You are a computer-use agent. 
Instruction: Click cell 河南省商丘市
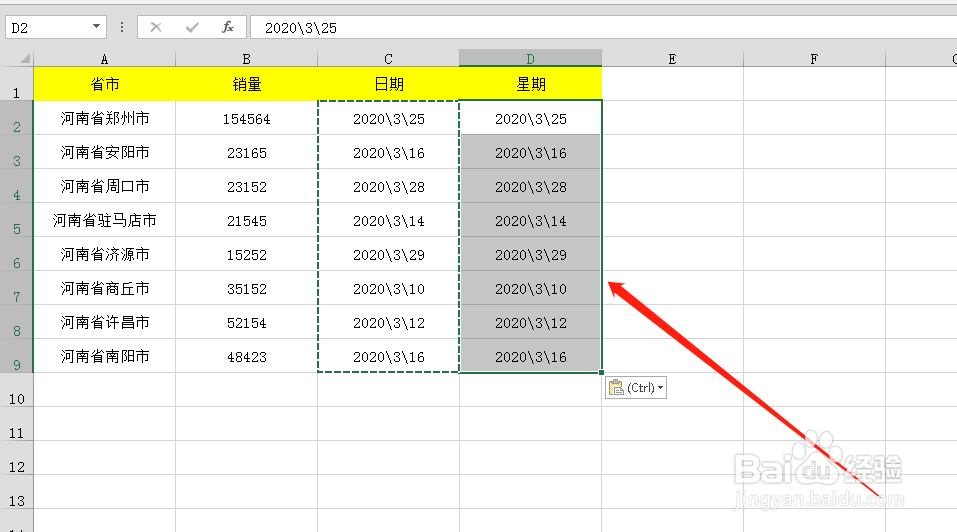pyautogui.click(x=104, y=288)
